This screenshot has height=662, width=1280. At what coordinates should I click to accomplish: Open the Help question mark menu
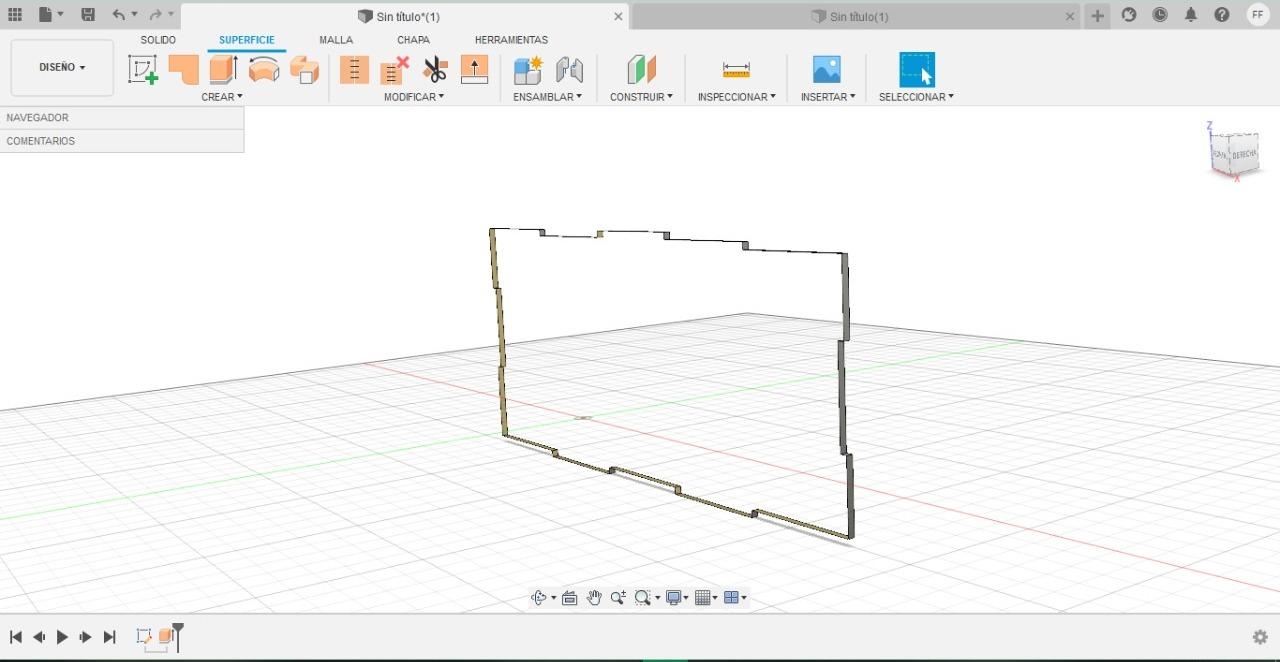point(1222,15)
